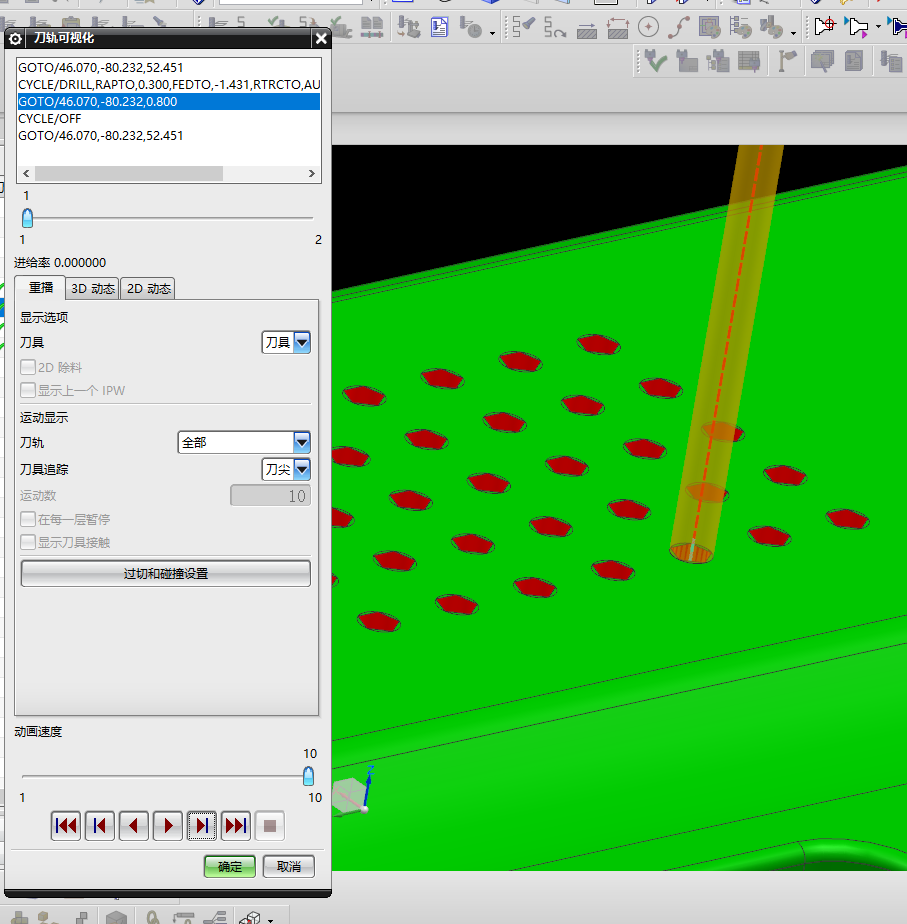
Task: Toggle the 显示上一个 IPW checkbox
Action: coord(28,390)
